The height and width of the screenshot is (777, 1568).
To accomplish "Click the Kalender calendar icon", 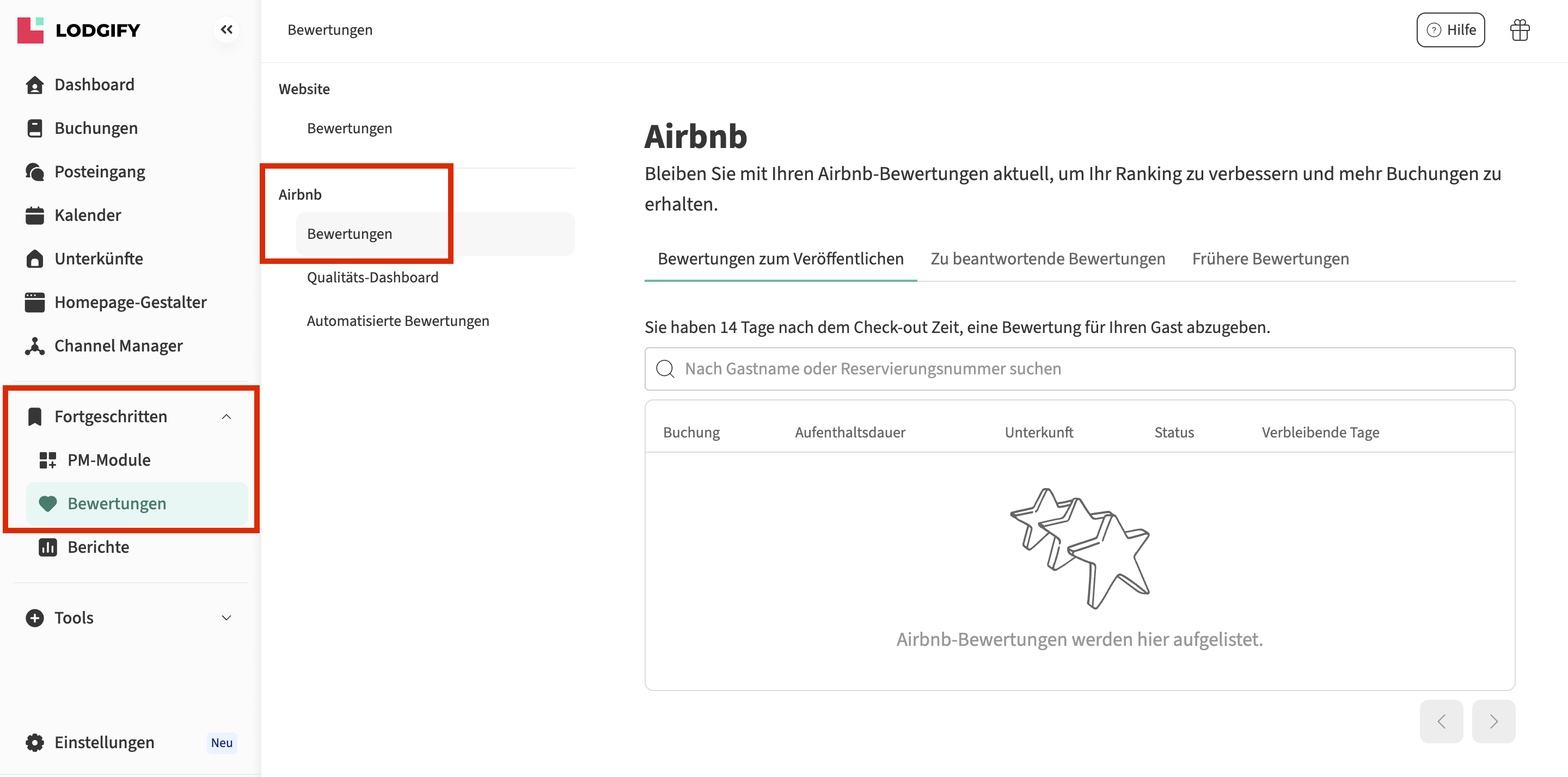I will tap(35, 215).
